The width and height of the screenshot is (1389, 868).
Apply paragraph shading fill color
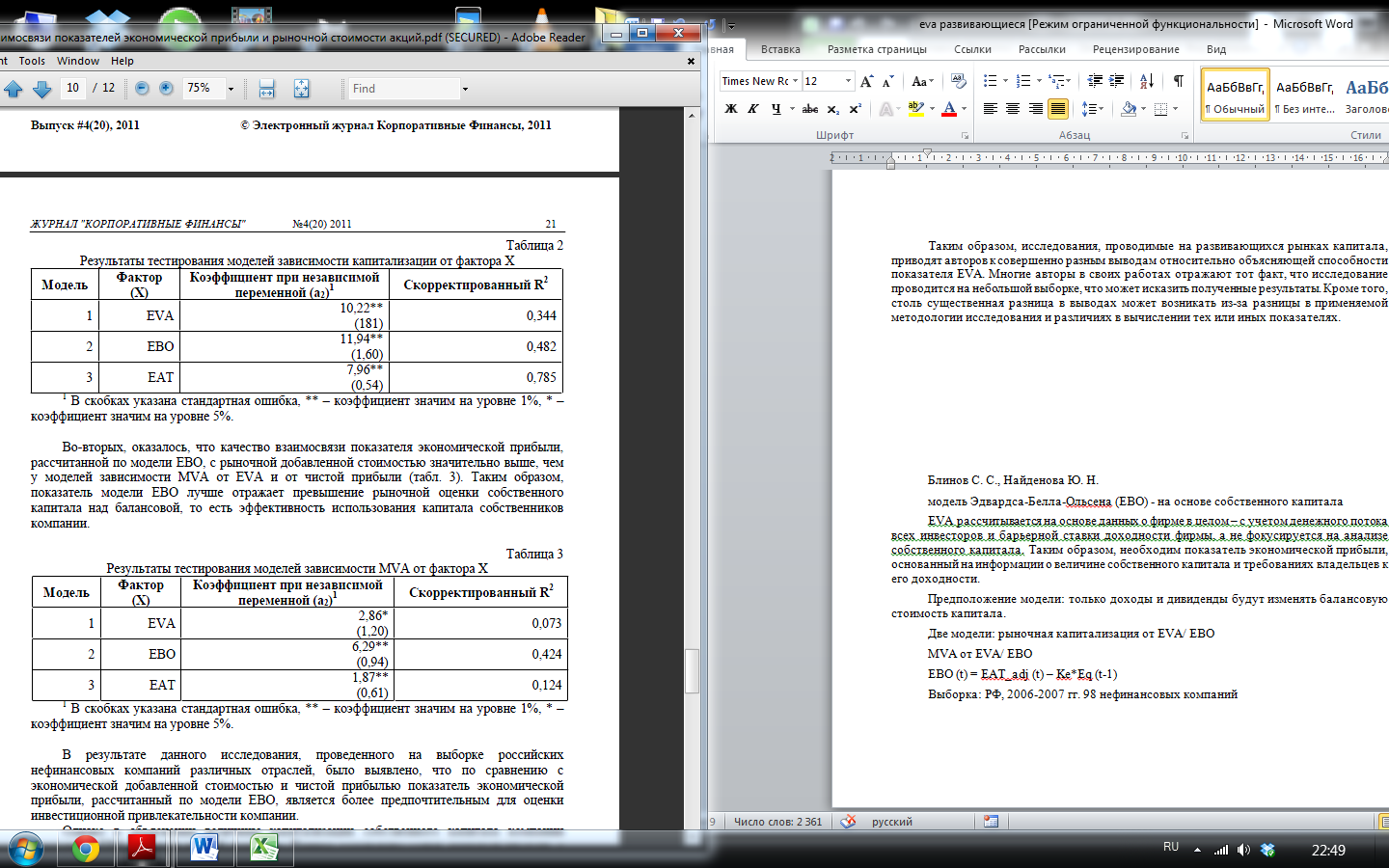coord(1129,109)
